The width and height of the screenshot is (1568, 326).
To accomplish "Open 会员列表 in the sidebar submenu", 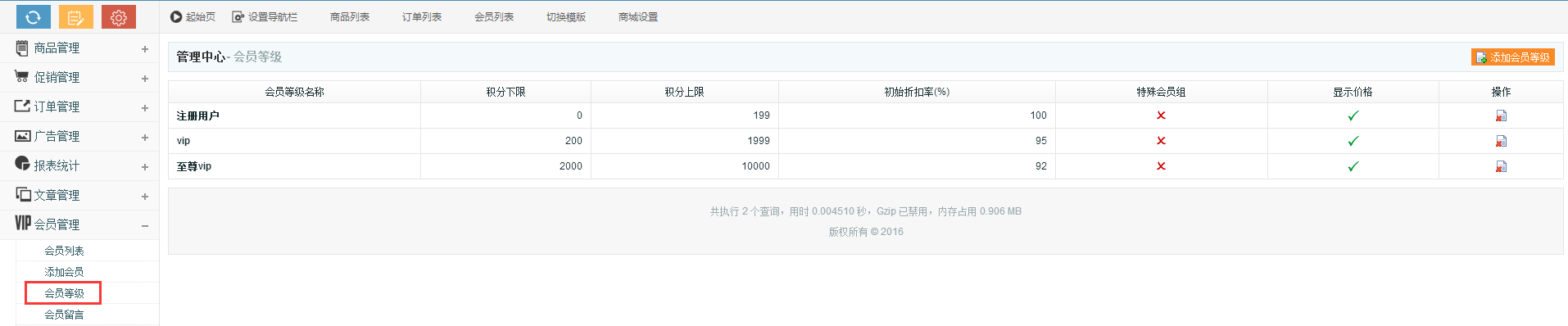I will pyautogui.click(x=64, y=251).
